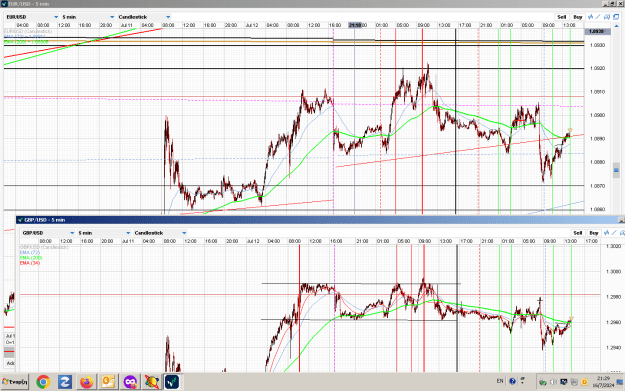Open Google Chrome from the taskbar
Image resolution: width=625 pixels, height=391 pixels.
coord(43,382)
